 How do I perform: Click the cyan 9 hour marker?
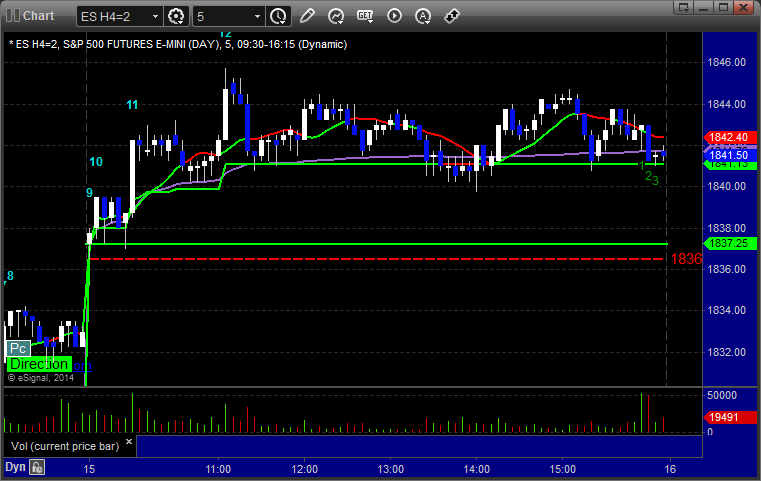coord(89,193)
